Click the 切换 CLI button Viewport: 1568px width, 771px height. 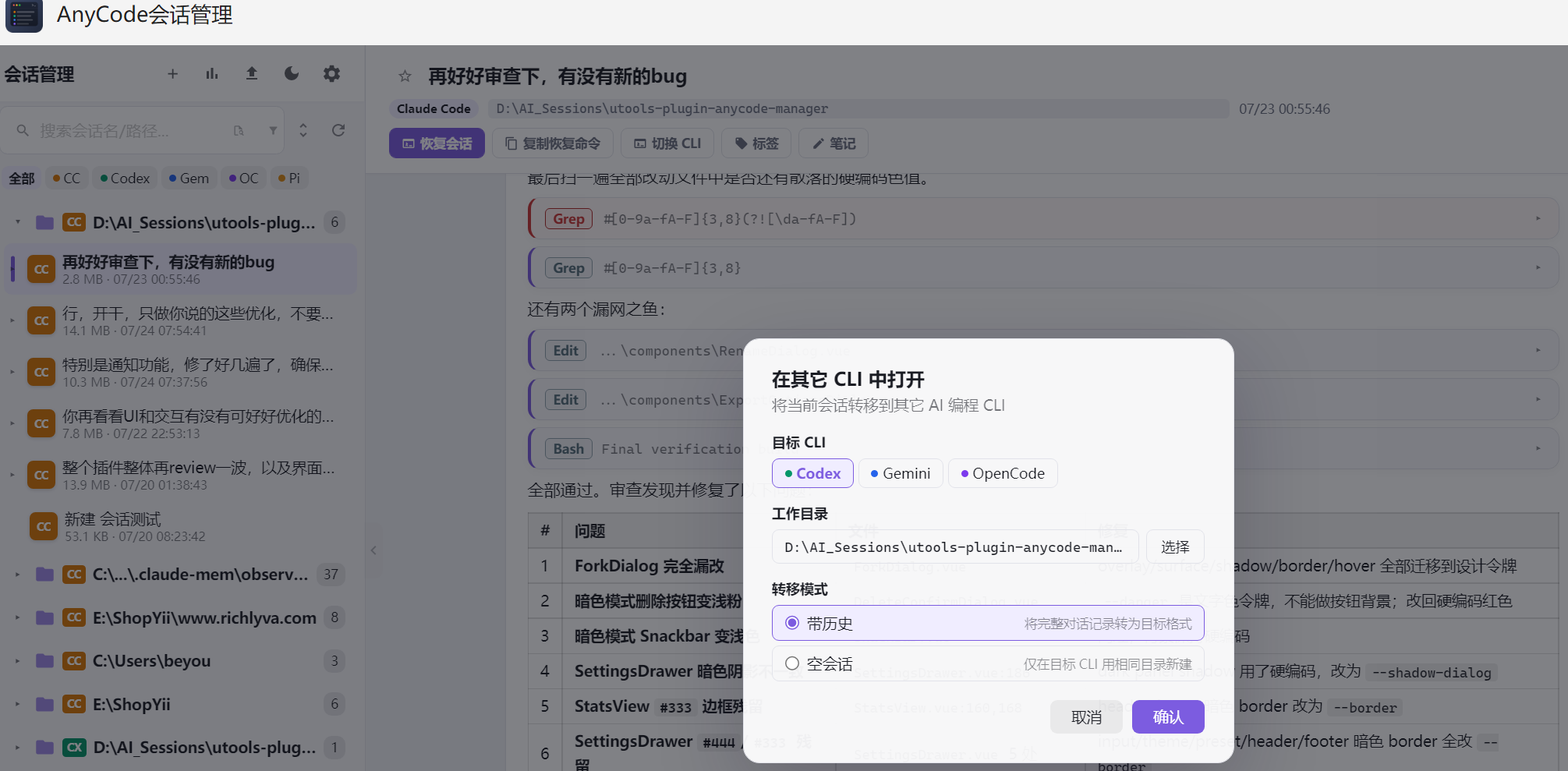coord(667,143)
